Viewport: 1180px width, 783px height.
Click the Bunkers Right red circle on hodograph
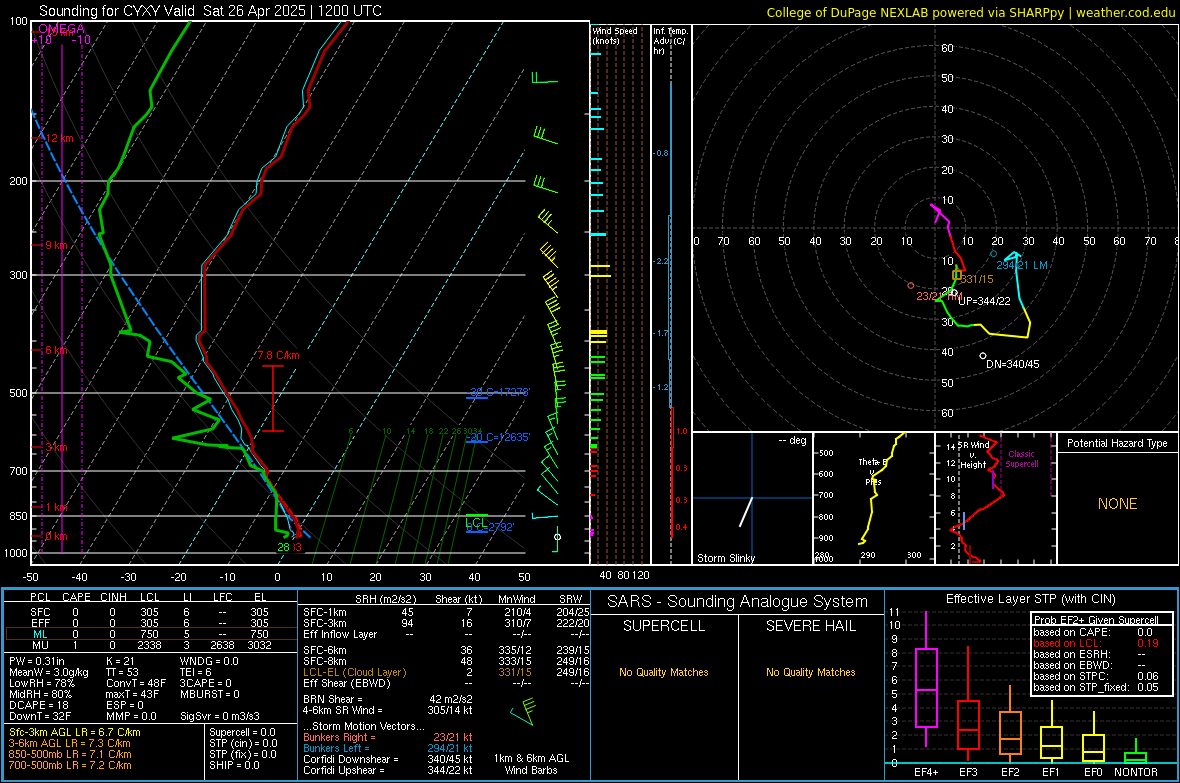pyautogui.click(x=911, y=285)
